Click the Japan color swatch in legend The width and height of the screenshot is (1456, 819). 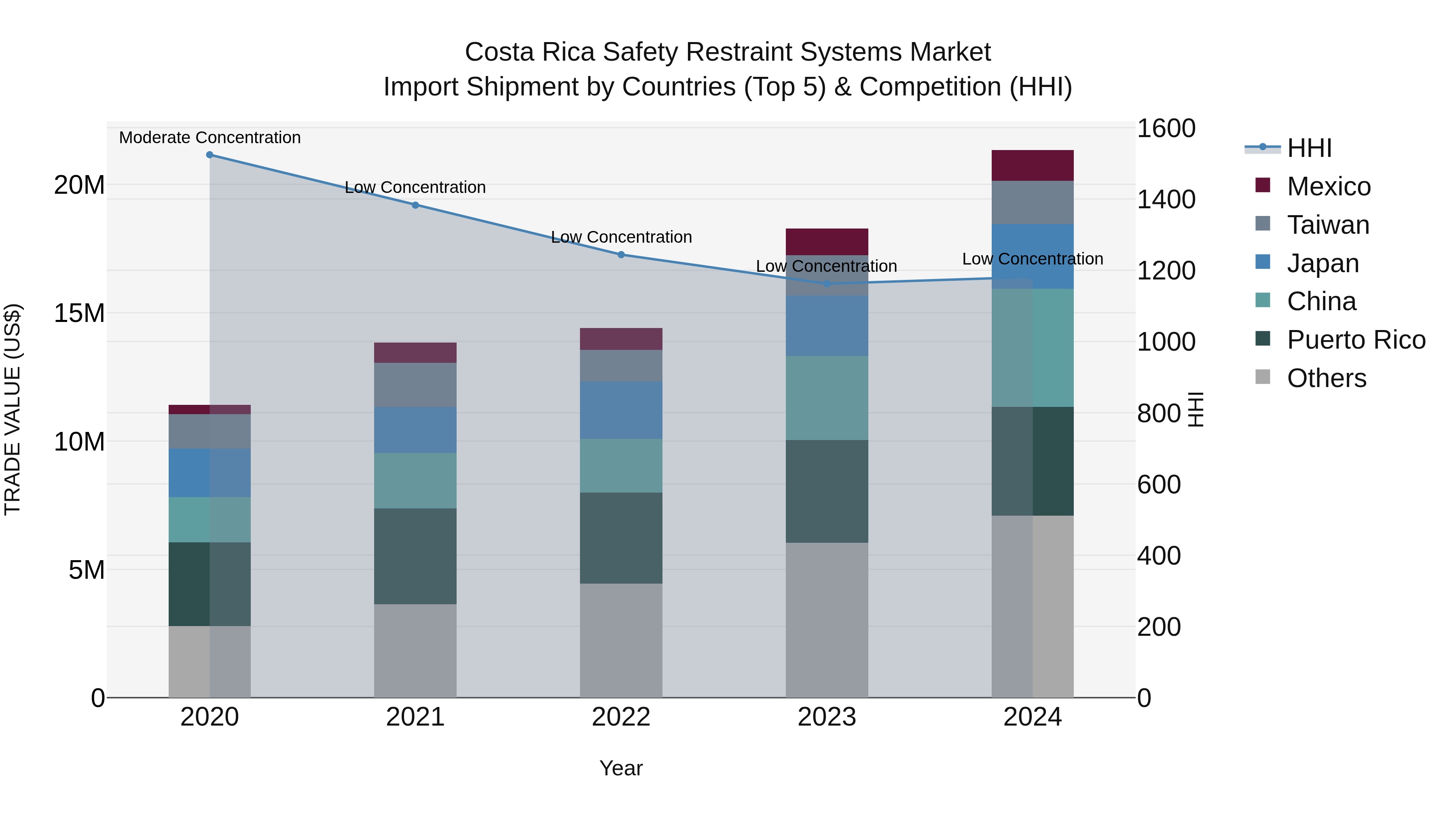1263,262
